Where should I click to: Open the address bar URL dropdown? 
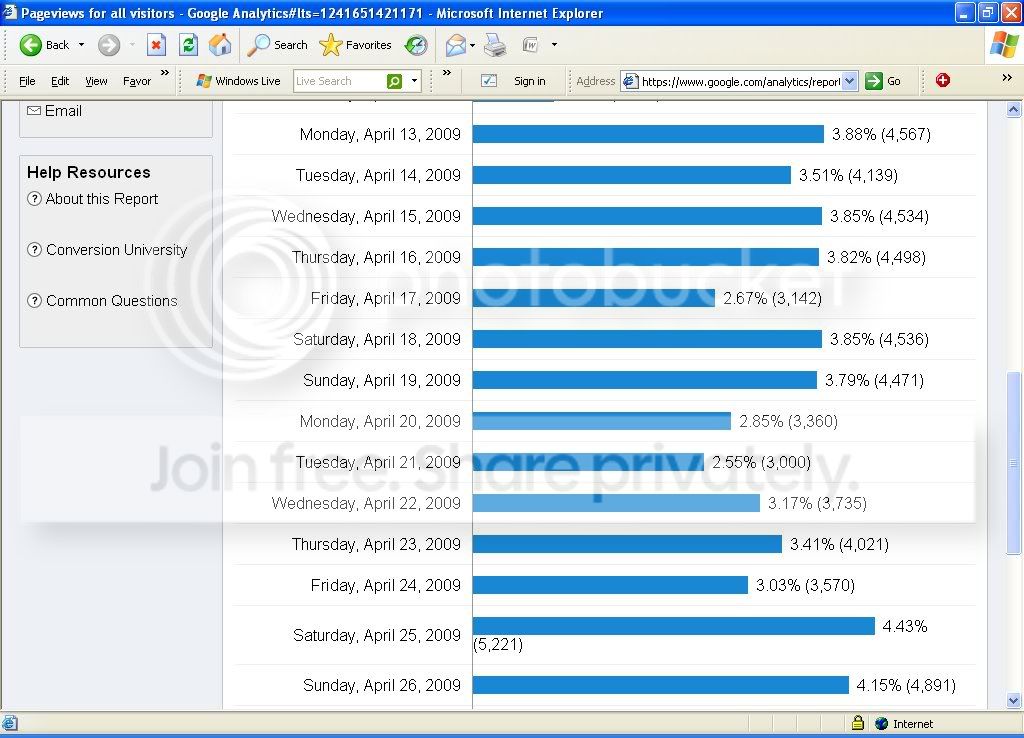(849, 81)
